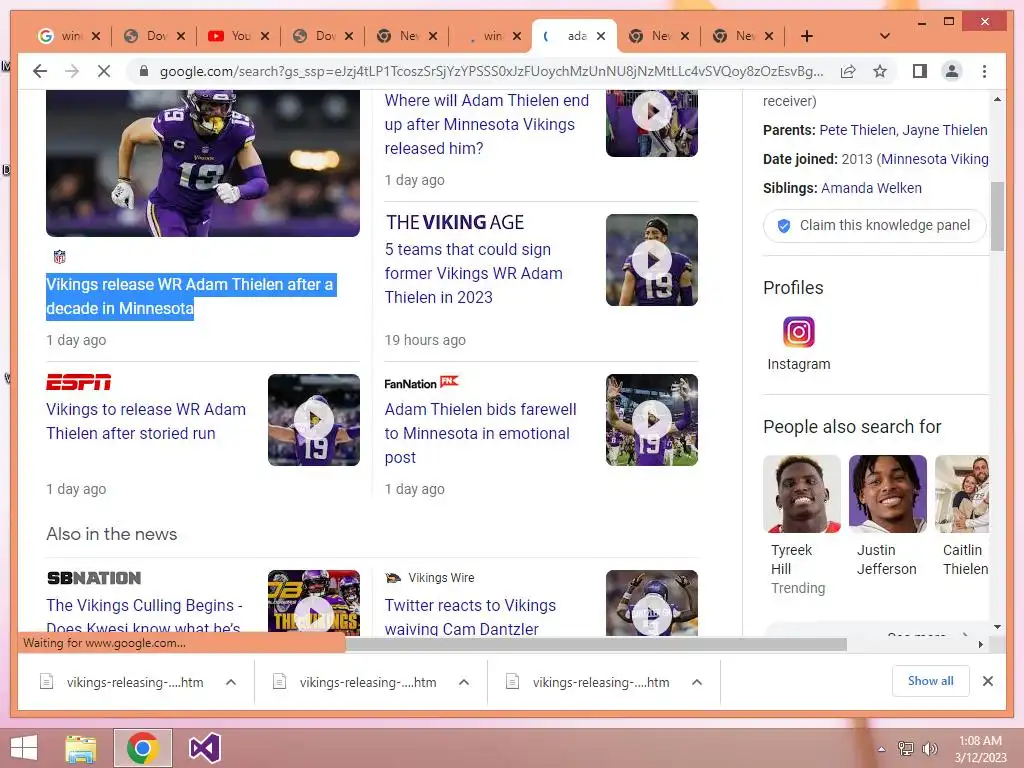Click Amanda Welken sibling link
This screenshot has height=768, width=1024.
coord(871,188)
